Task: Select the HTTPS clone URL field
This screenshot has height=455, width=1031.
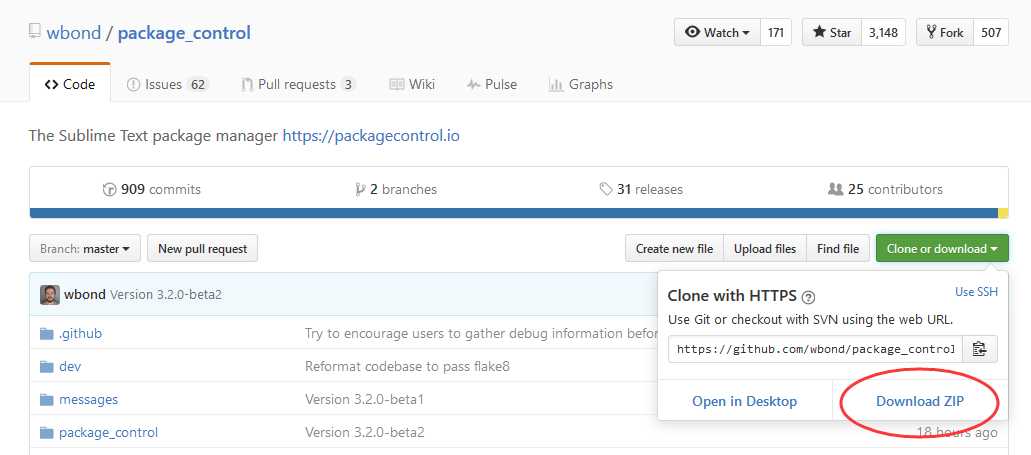Action: (x=815, y=349)
